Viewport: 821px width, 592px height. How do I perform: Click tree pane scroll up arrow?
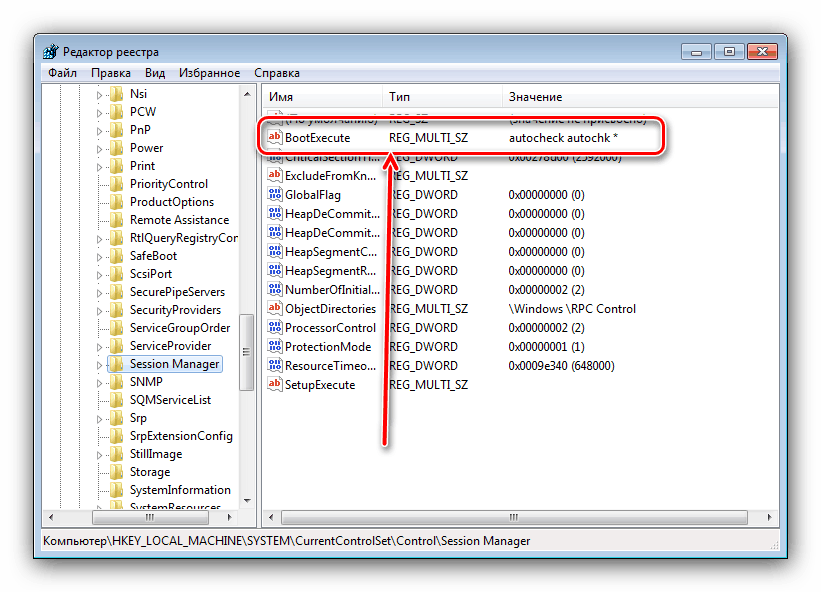coord(247,94)
